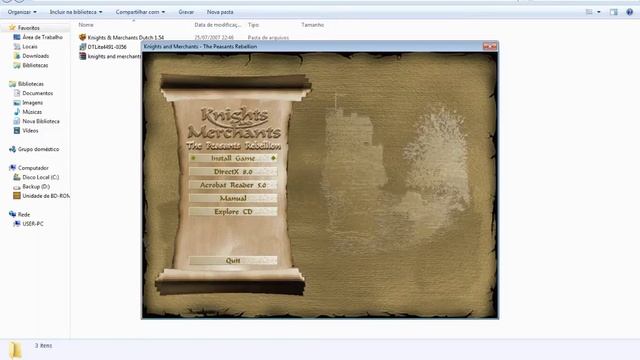
Task: Choose Acrobat Reader 5.0 in installer menu
Action: (x=233, y=185)
